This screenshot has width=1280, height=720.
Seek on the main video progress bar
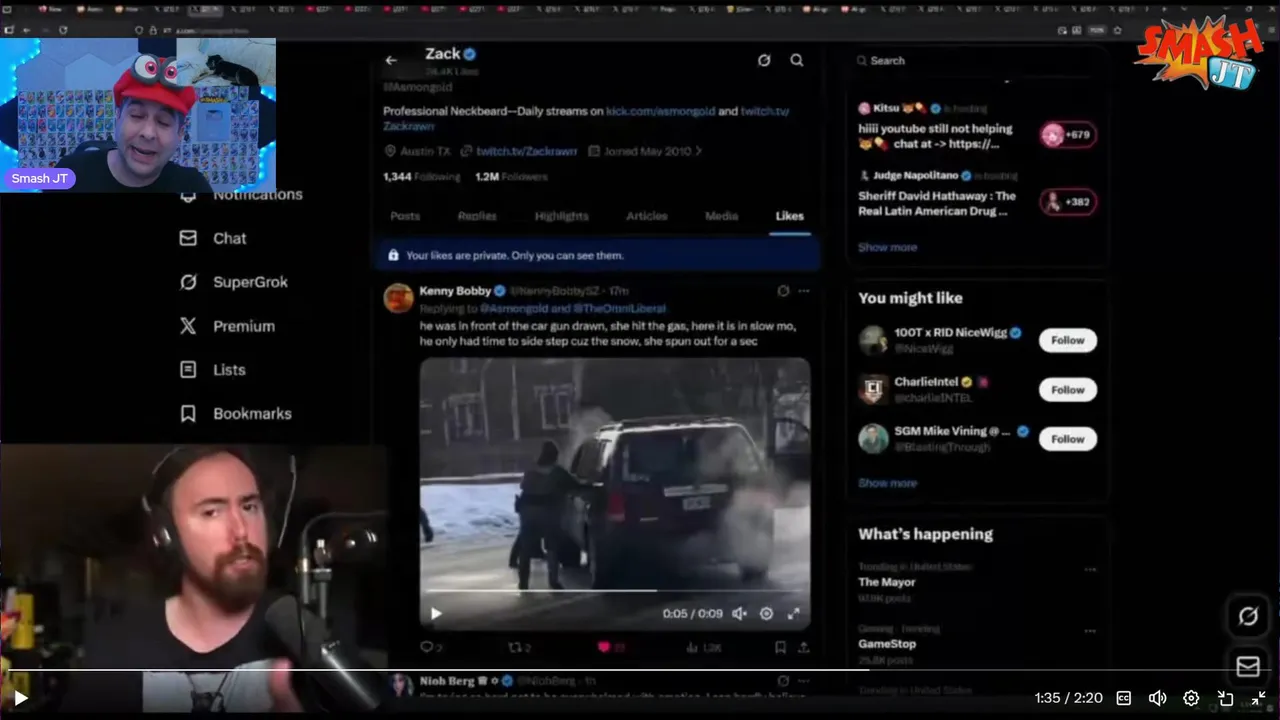pos(640,670)
